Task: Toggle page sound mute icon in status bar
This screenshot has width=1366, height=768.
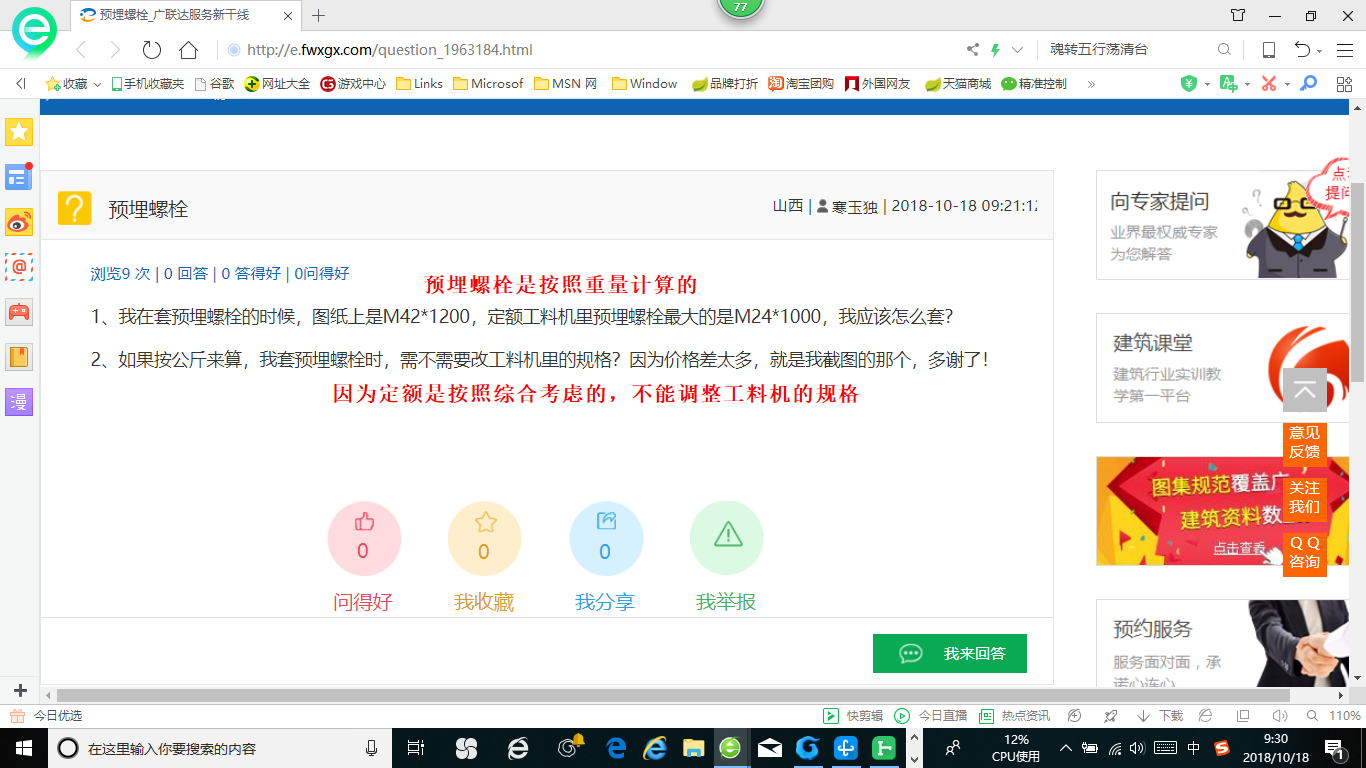Action: pos(1280,716)
